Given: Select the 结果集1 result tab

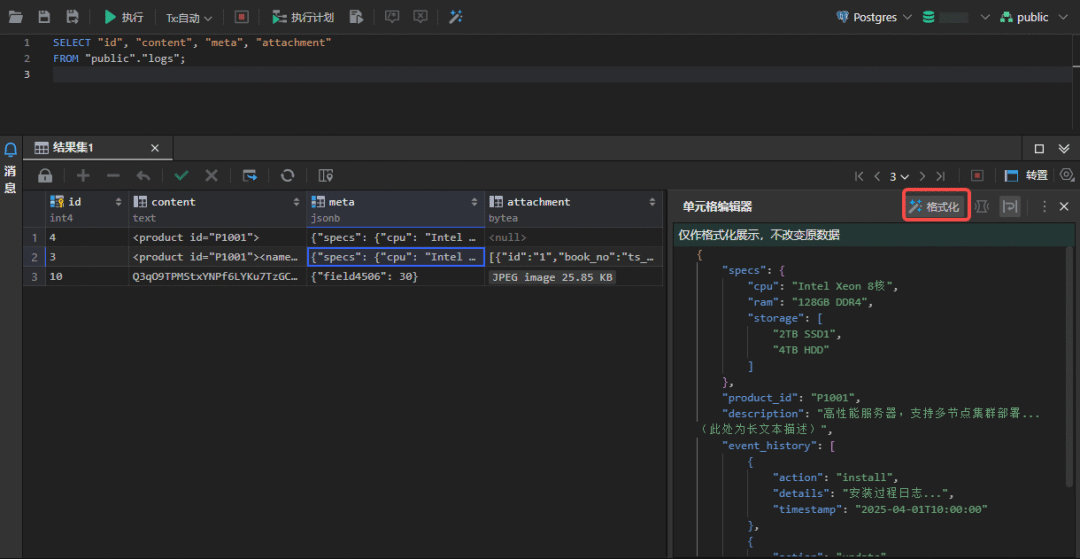Looking at the screenshot, I should [73, 148].
